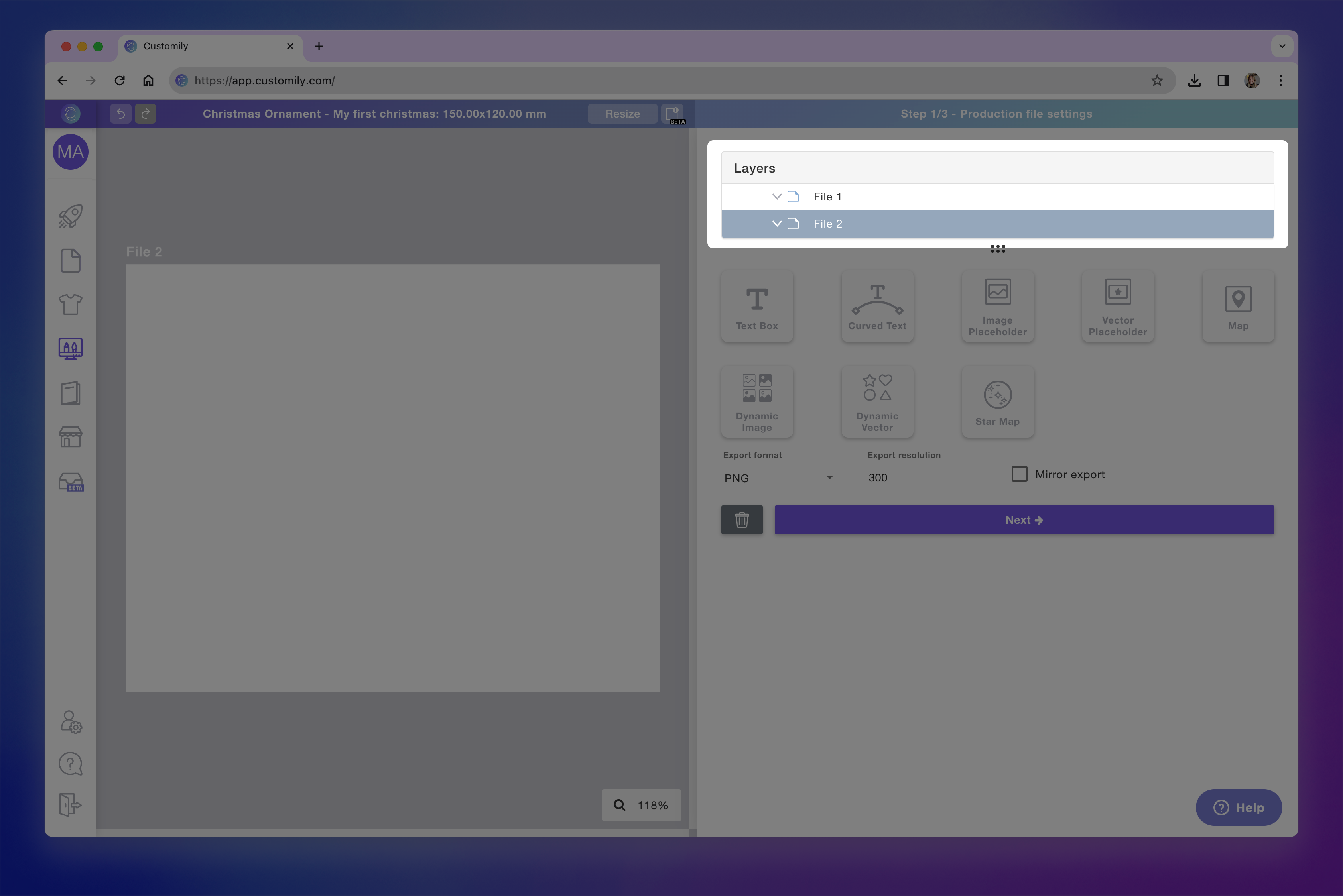Viewport: 1343px width, 896px height.
Task: Open the rocket sidebar icon
Action: (x=70, y=216)
